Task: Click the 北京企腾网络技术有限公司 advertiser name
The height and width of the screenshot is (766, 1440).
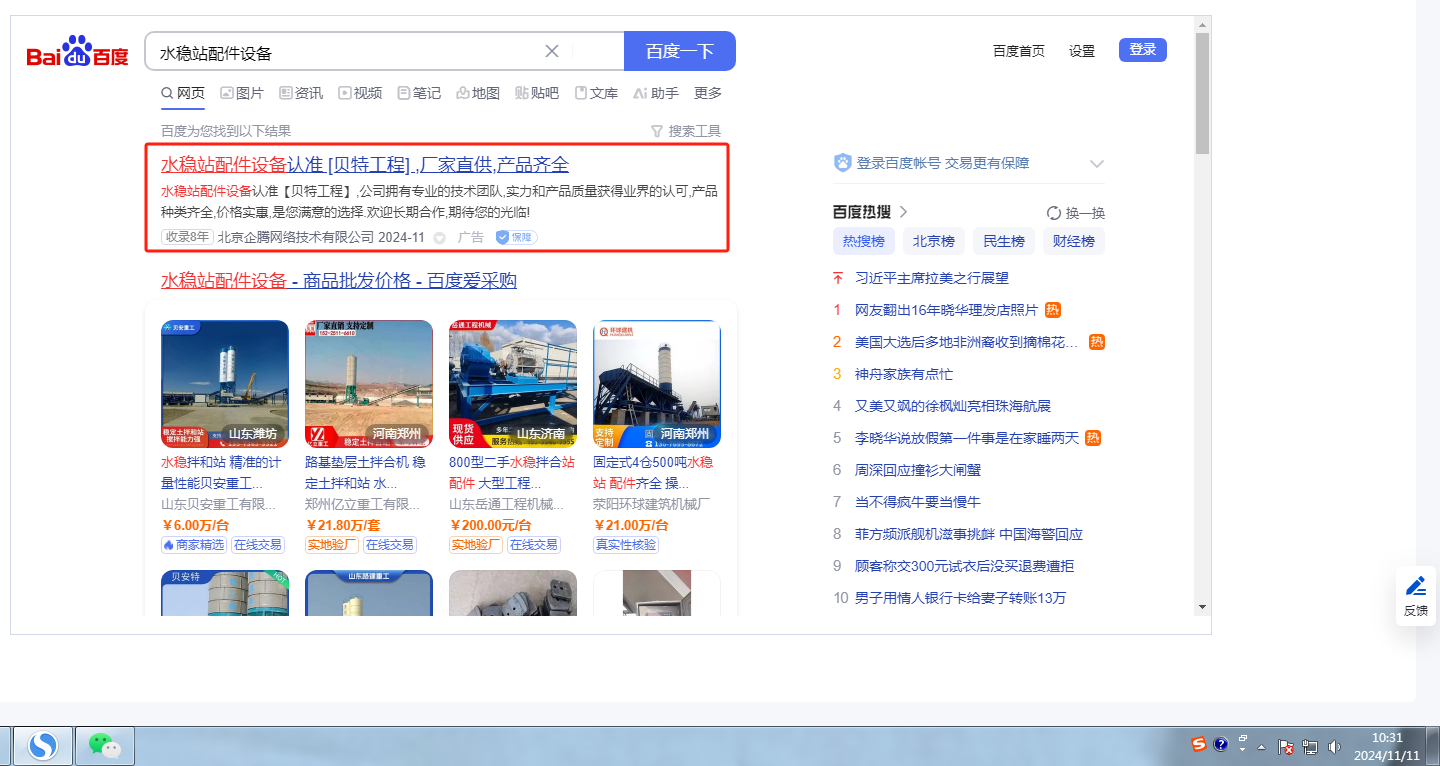Action: (296, 238)
